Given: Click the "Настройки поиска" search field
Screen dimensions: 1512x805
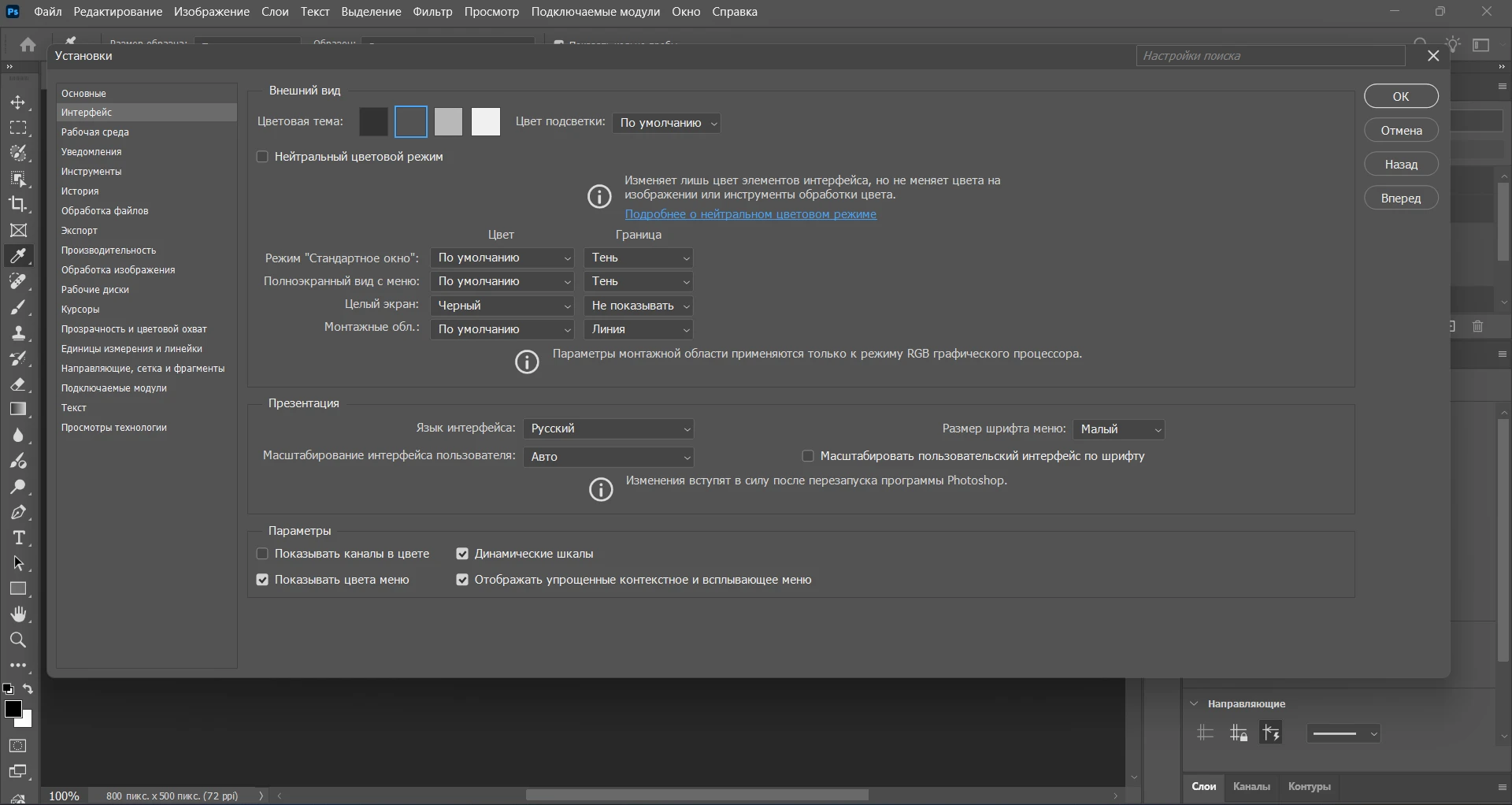Looking at the screenshot, I should (1269, 56).
